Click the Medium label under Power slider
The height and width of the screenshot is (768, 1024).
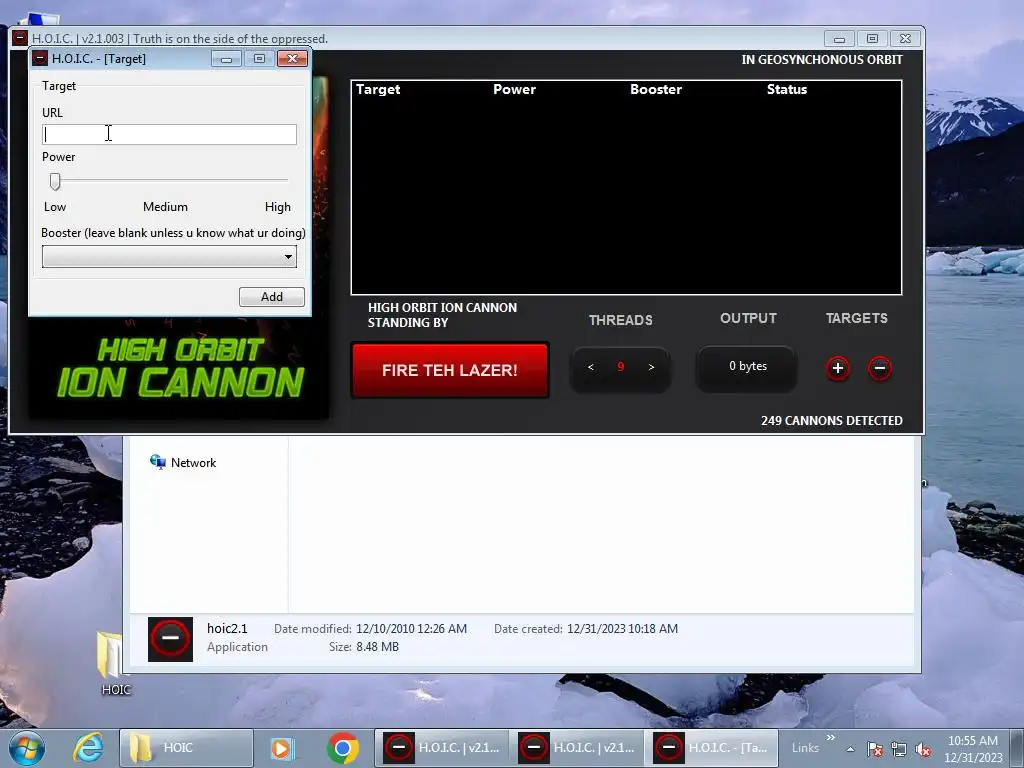165,207
